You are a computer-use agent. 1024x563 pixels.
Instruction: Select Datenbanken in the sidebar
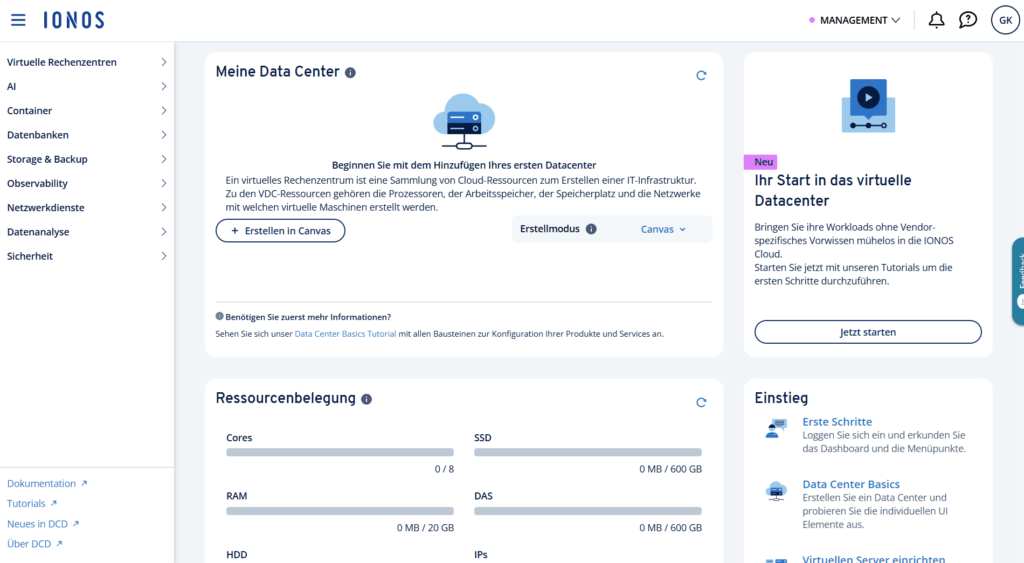click(x=38, y=135)
